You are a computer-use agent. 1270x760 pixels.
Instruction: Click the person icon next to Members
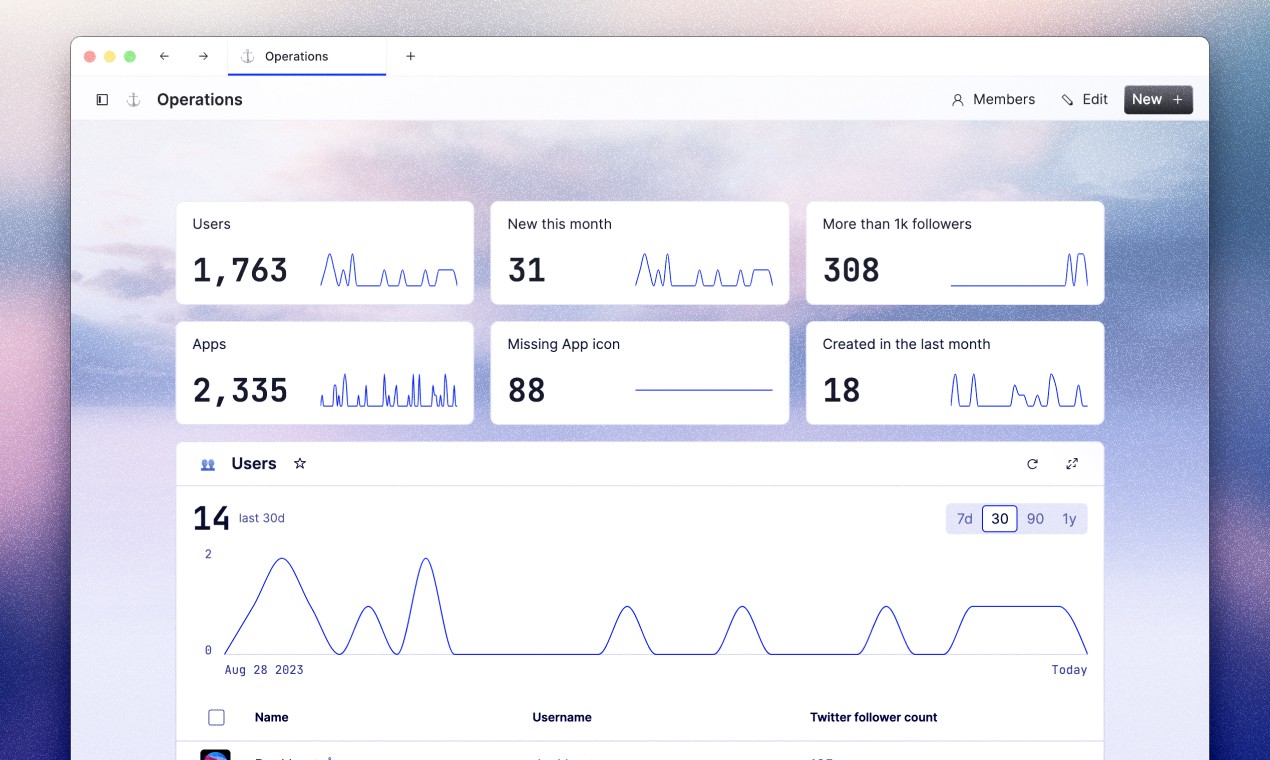point(957,100)
